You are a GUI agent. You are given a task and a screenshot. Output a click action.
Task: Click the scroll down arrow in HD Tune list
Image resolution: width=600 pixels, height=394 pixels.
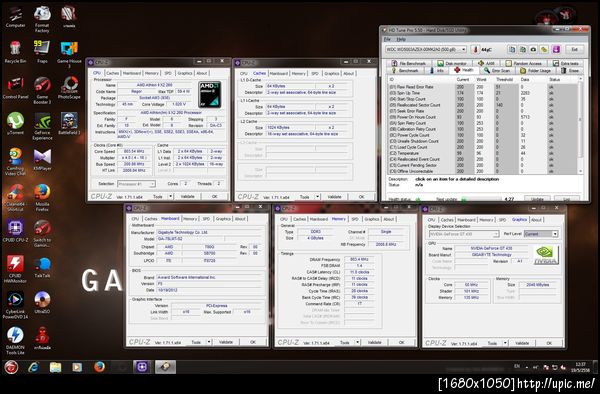[x=581, y=171]
